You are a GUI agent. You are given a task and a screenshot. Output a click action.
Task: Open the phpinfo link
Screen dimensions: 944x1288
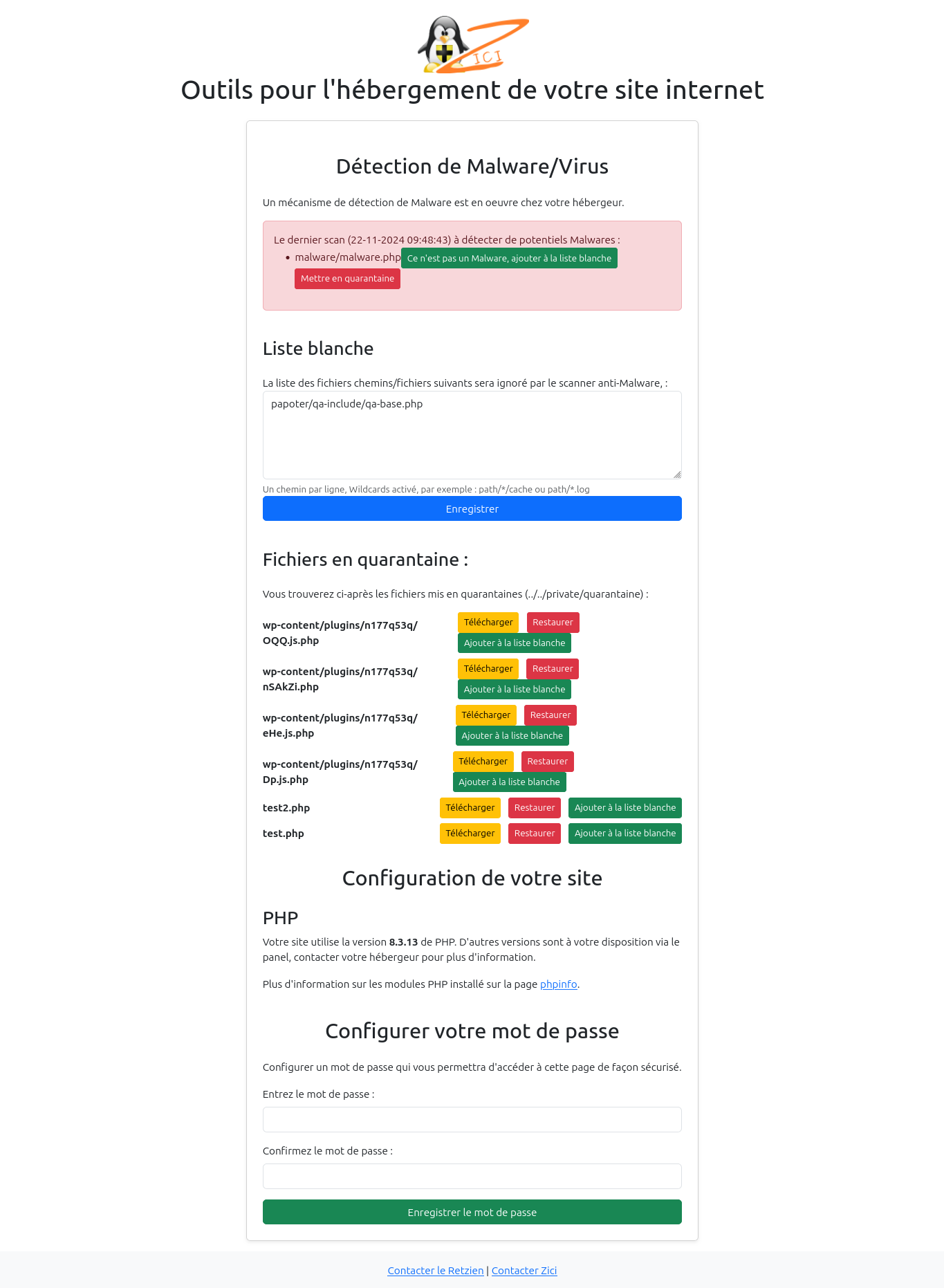pos(558,984)
